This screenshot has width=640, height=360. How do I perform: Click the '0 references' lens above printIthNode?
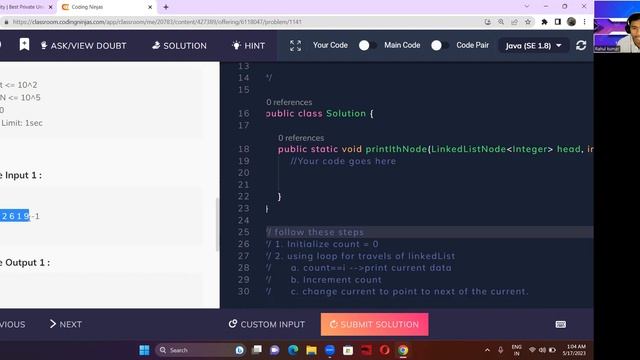[x=301, y=138]
